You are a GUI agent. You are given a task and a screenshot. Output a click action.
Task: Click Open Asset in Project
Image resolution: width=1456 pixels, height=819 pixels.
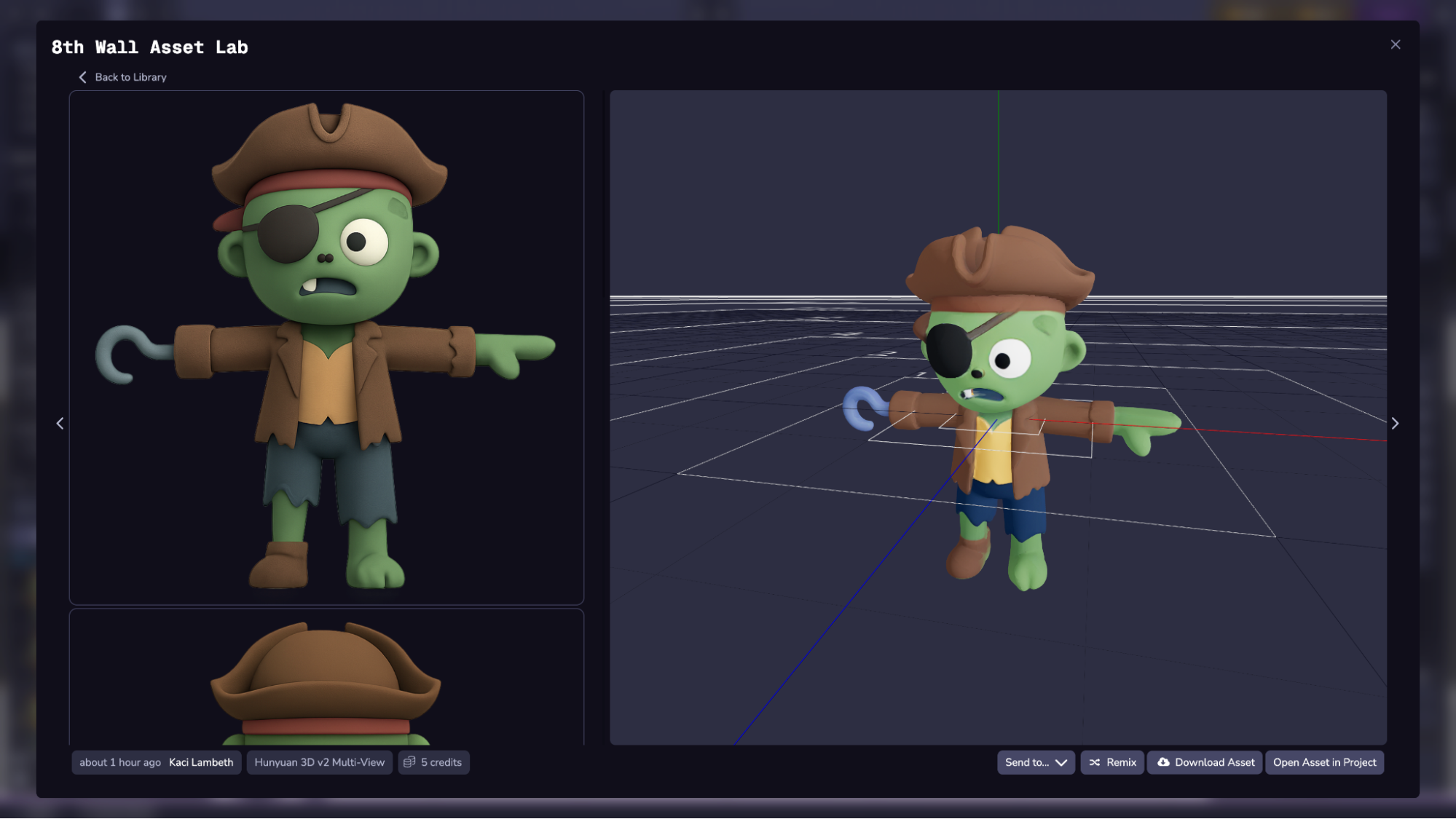pyautogui.click(x=1324, y=762)
